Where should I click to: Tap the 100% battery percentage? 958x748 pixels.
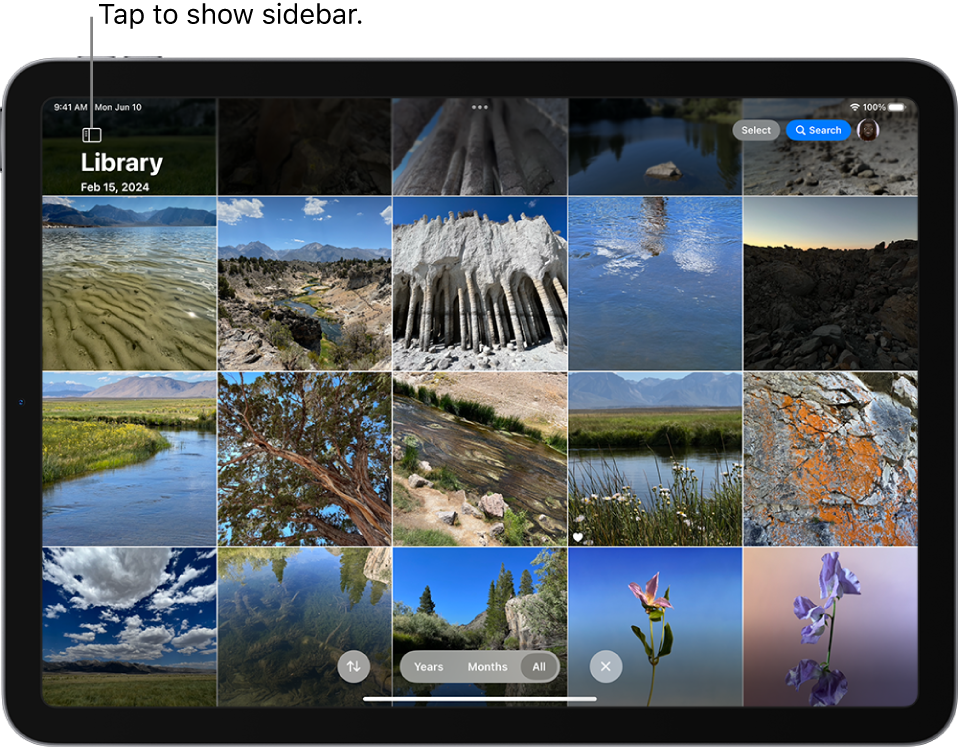(x=874, y=107)
